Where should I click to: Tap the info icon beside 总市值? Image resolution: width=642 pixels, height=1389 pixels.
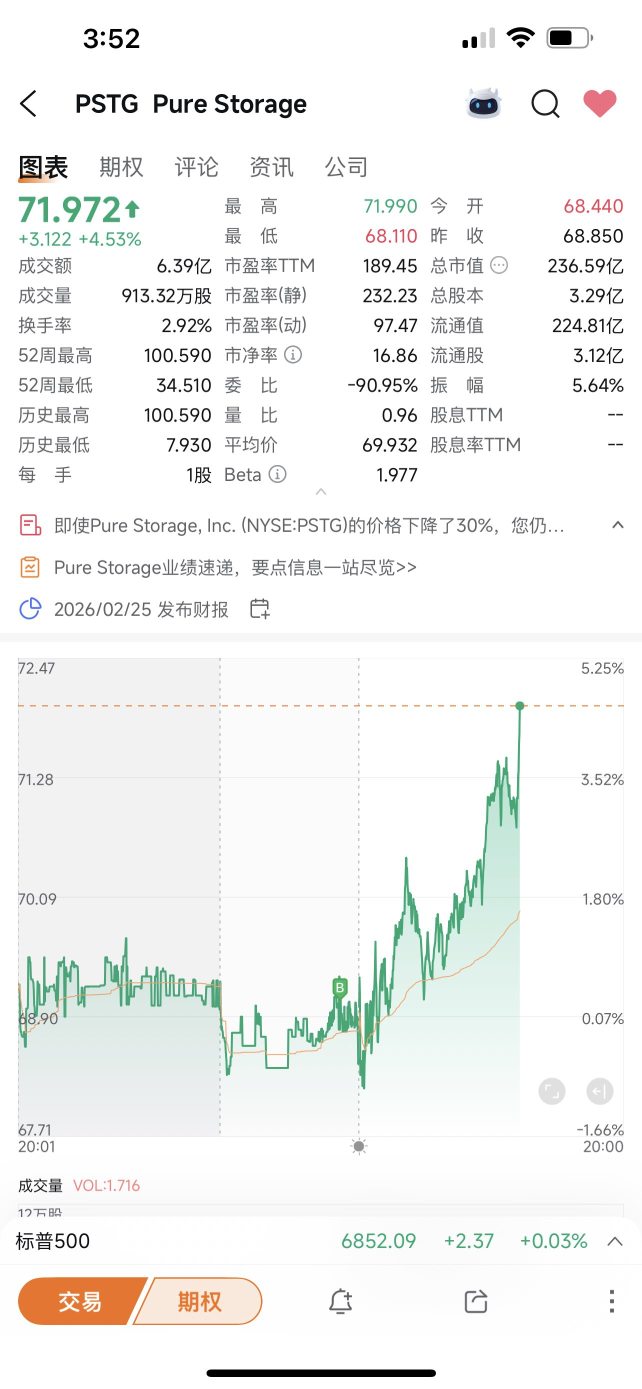(x=499, y=266)
